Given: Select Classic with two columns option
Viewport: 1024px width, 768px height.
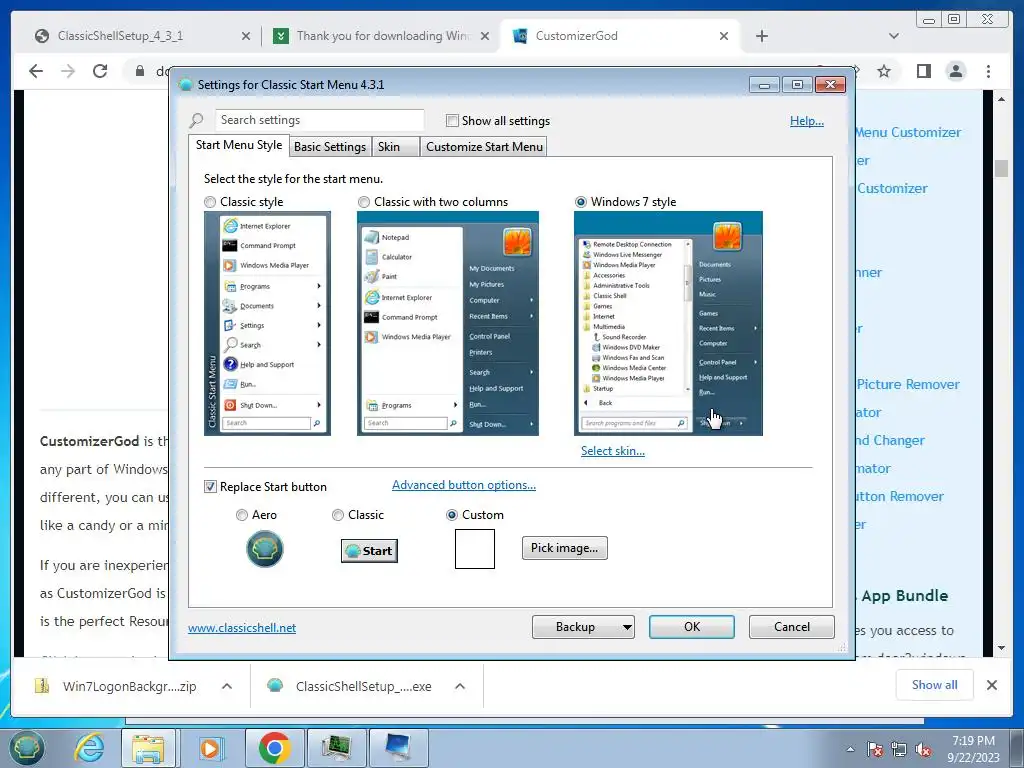Looking at the screenshot, I should click(x=364, y=202).
